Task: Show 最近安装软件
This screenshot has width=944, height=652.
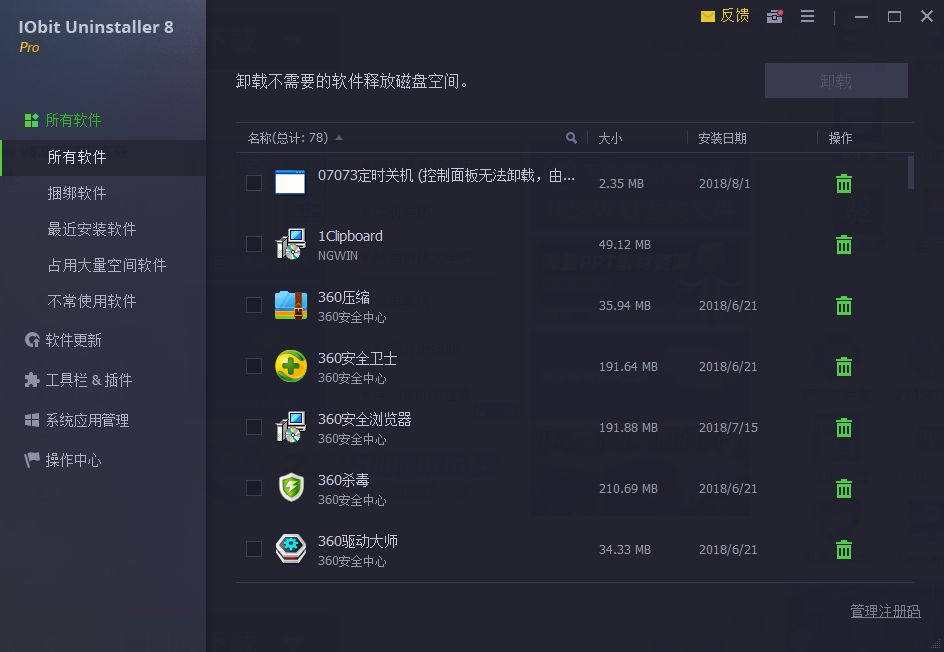Action: [92, 229]
